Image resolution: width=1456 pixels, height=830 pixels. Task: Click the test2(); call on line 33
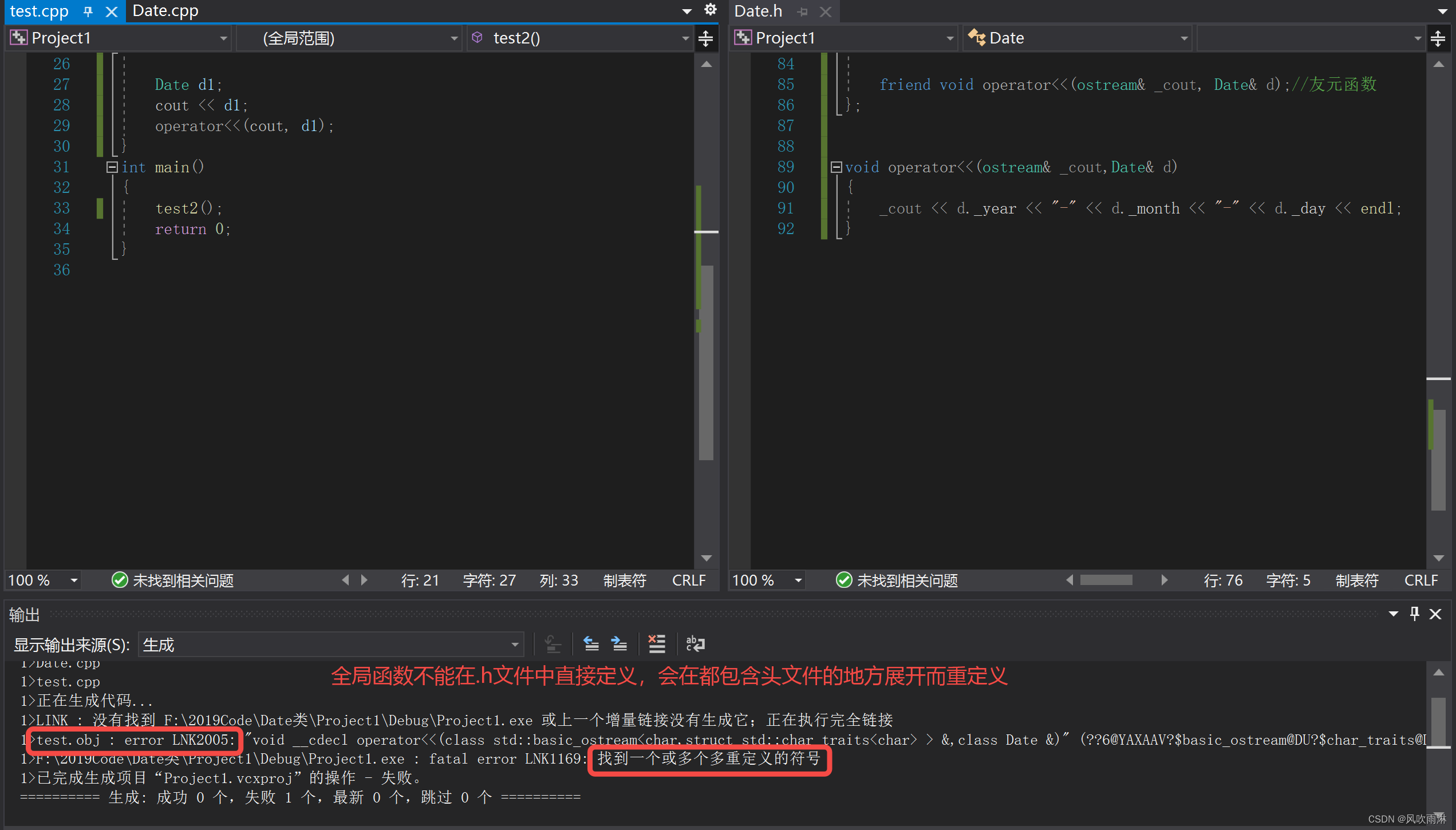(188, 208)
